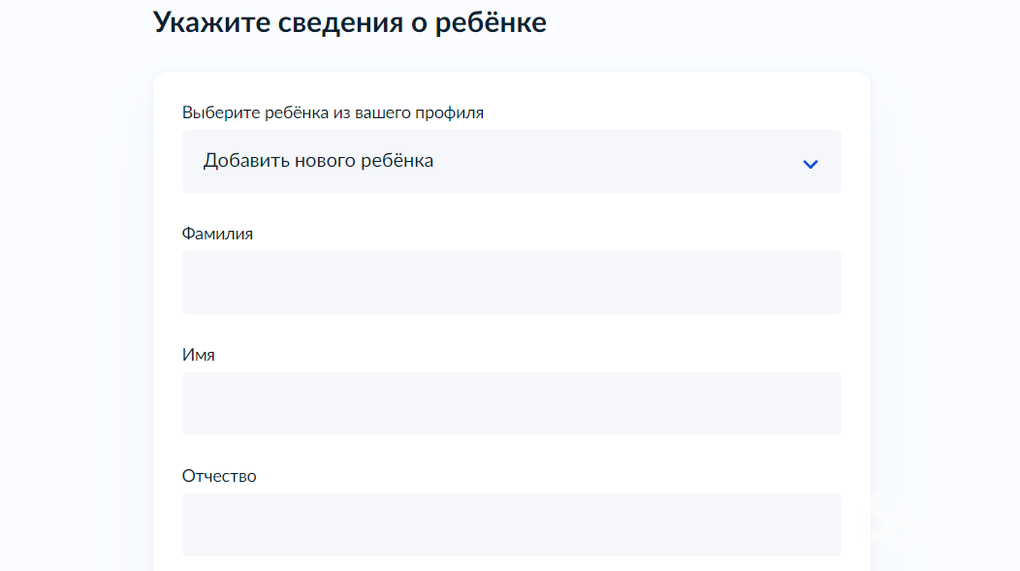Click the 'Отчество' field label

click(219, 476)
